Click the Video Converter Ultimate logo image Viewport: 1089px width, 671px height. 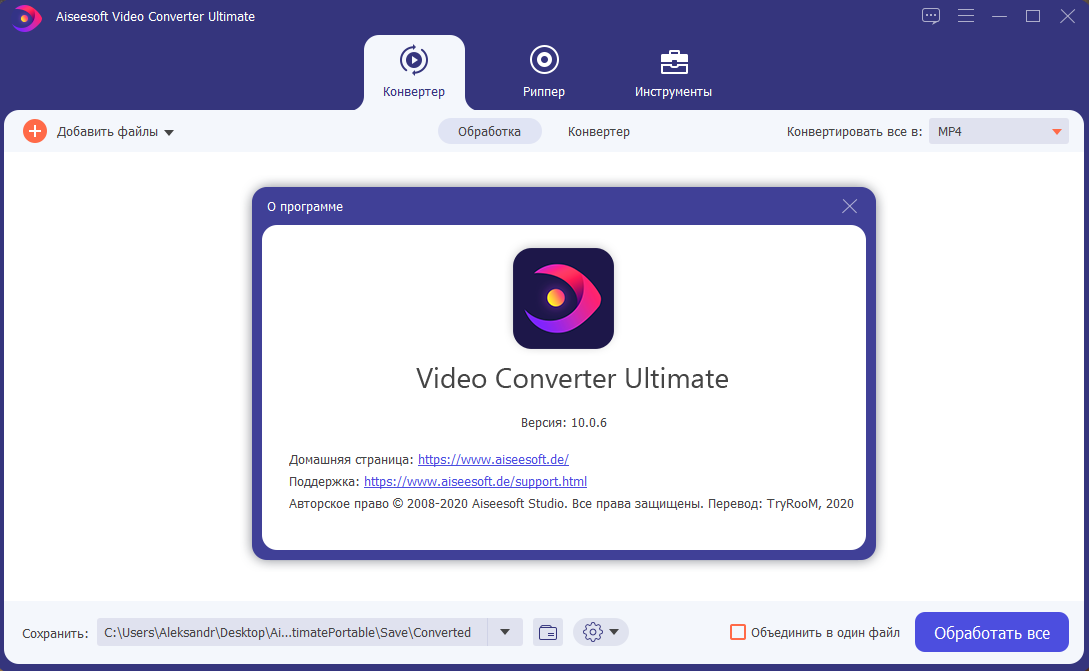click(x=563, y=298)
